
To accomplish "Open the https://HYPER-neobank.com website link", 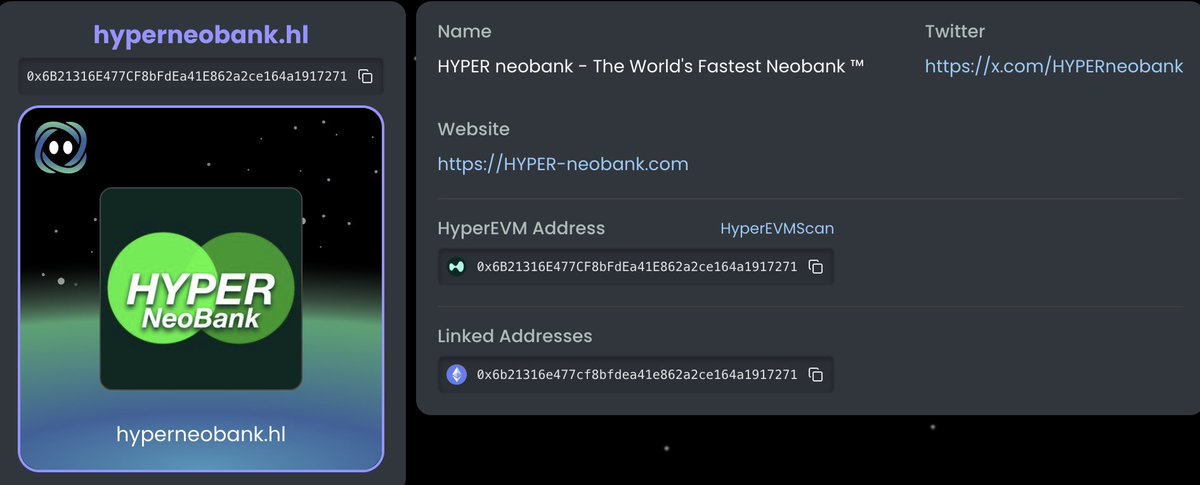I will click(x=563, y=164).
